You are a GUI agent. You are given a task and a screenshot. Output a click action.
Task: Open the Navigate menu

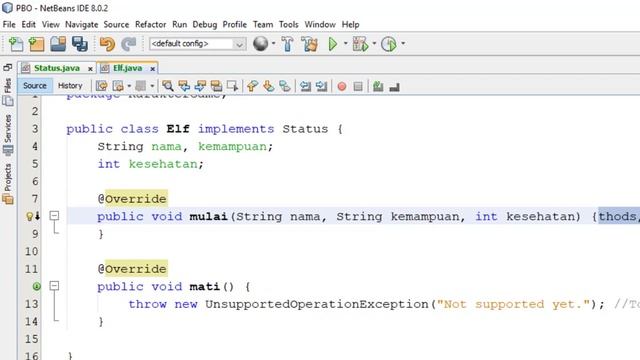82,24
